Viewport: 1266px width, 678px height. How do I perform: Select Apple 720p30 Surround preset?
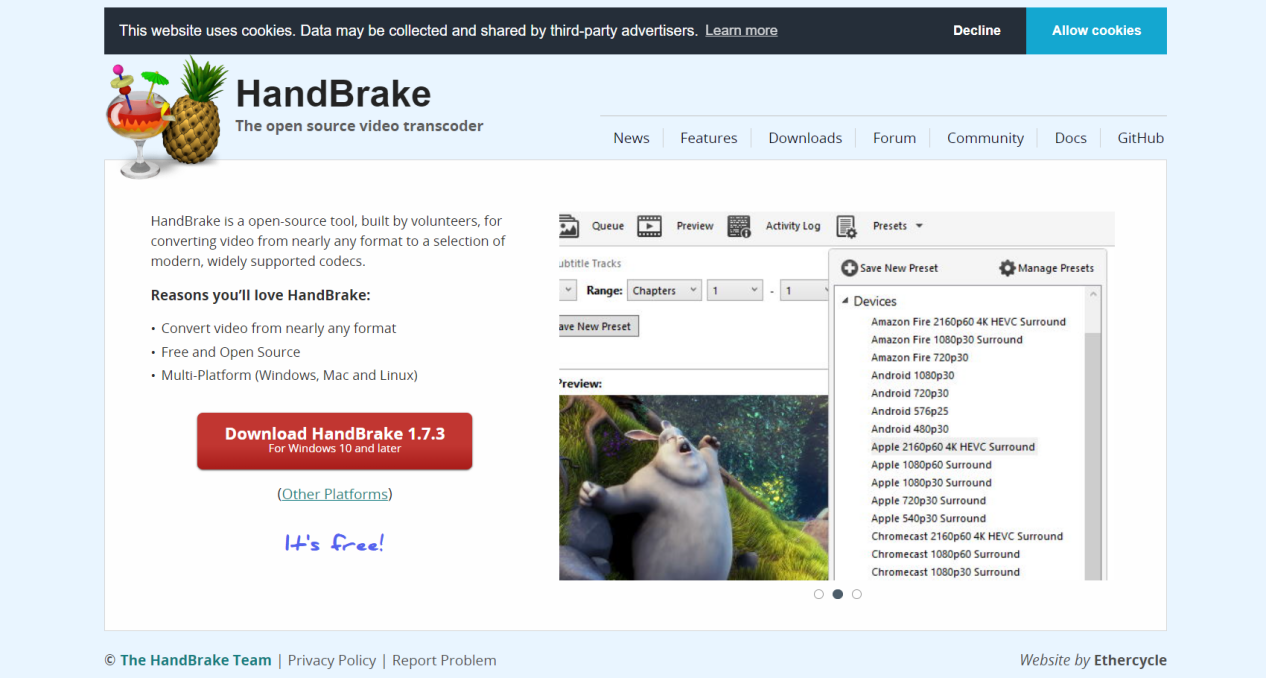928,501
